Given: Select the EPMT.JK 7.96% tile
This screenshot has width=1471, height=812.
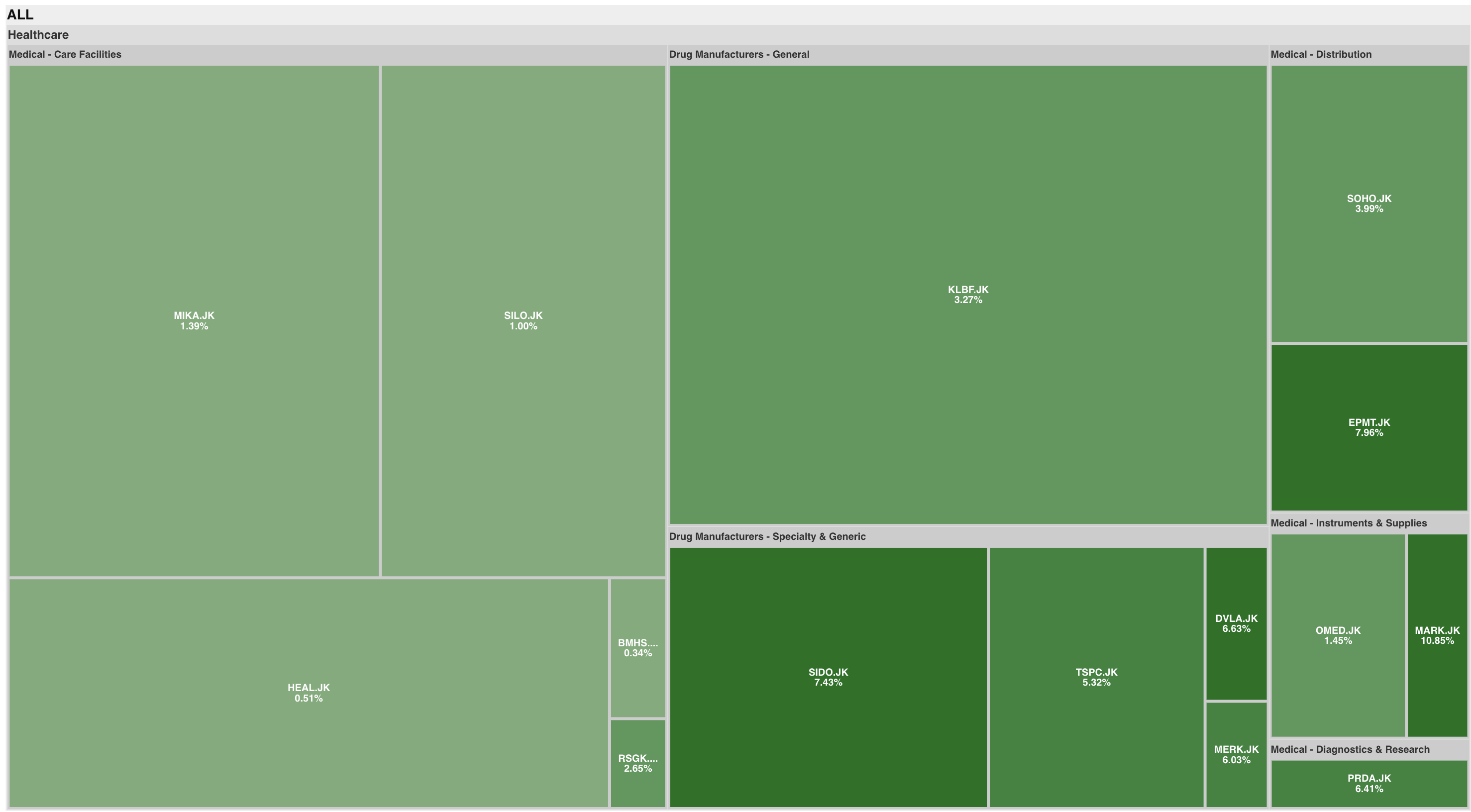Looking at the screenshot, I should coord(1369,427).
